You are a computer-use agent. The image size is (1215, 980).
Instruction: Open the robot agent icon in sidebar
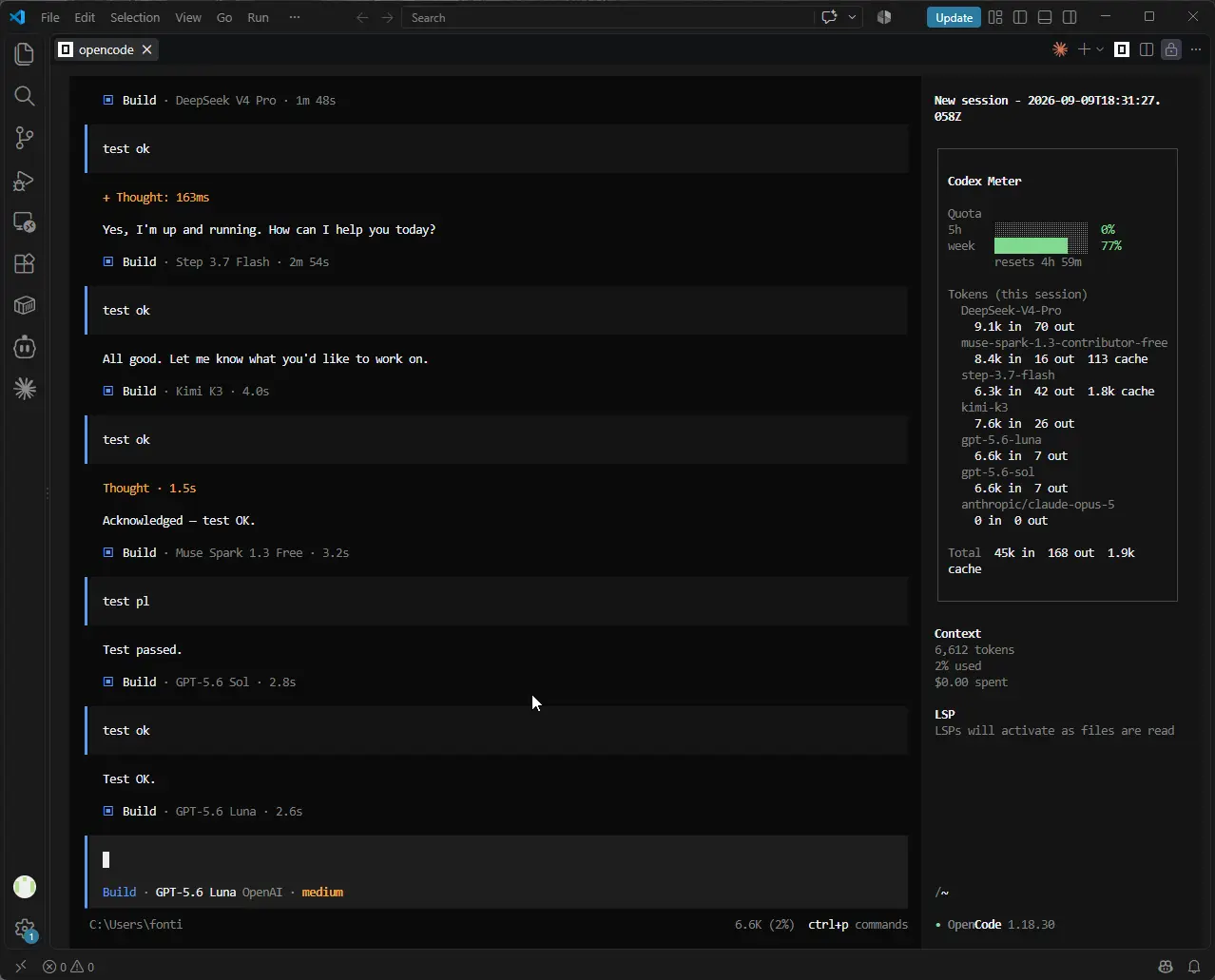coord(25,347)
